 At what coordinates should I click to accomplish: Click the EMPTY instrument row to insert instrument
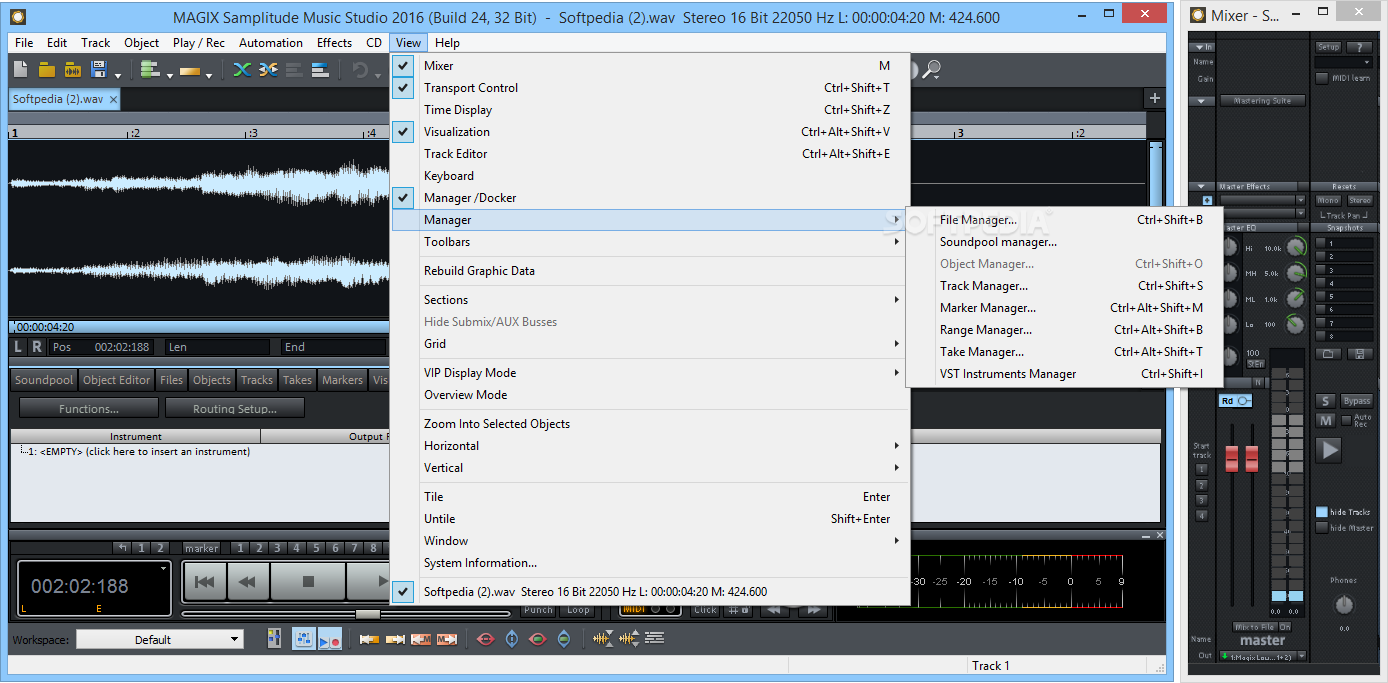click(140, 452)
